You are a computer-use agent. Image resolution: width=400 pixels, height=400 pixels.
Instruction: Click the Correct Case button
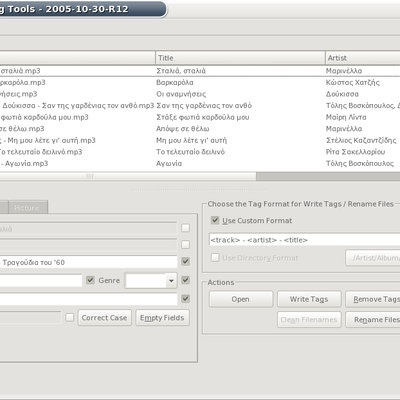pos(105,318)
